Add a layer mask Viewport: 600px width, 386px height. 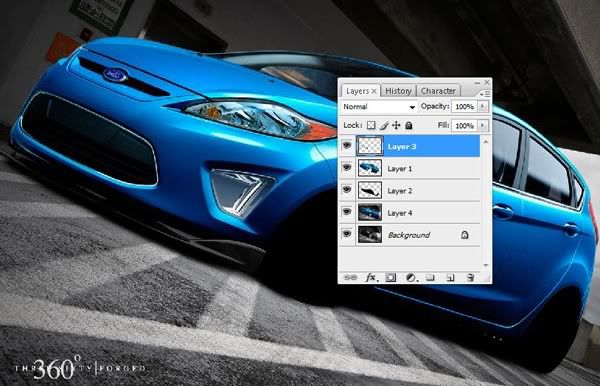(x=391, y=277)
